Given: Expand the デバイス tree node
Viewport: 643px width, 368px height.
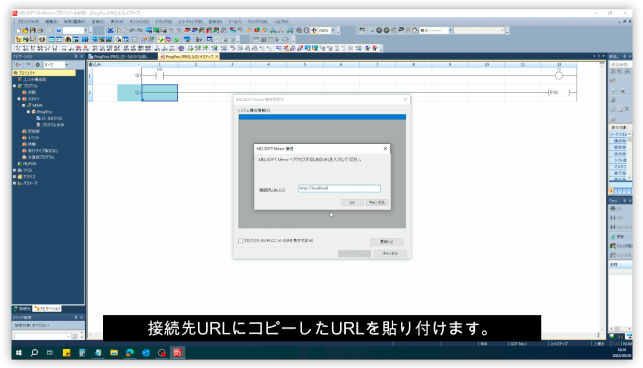Looking at the screenshot, I should point(14,176).
